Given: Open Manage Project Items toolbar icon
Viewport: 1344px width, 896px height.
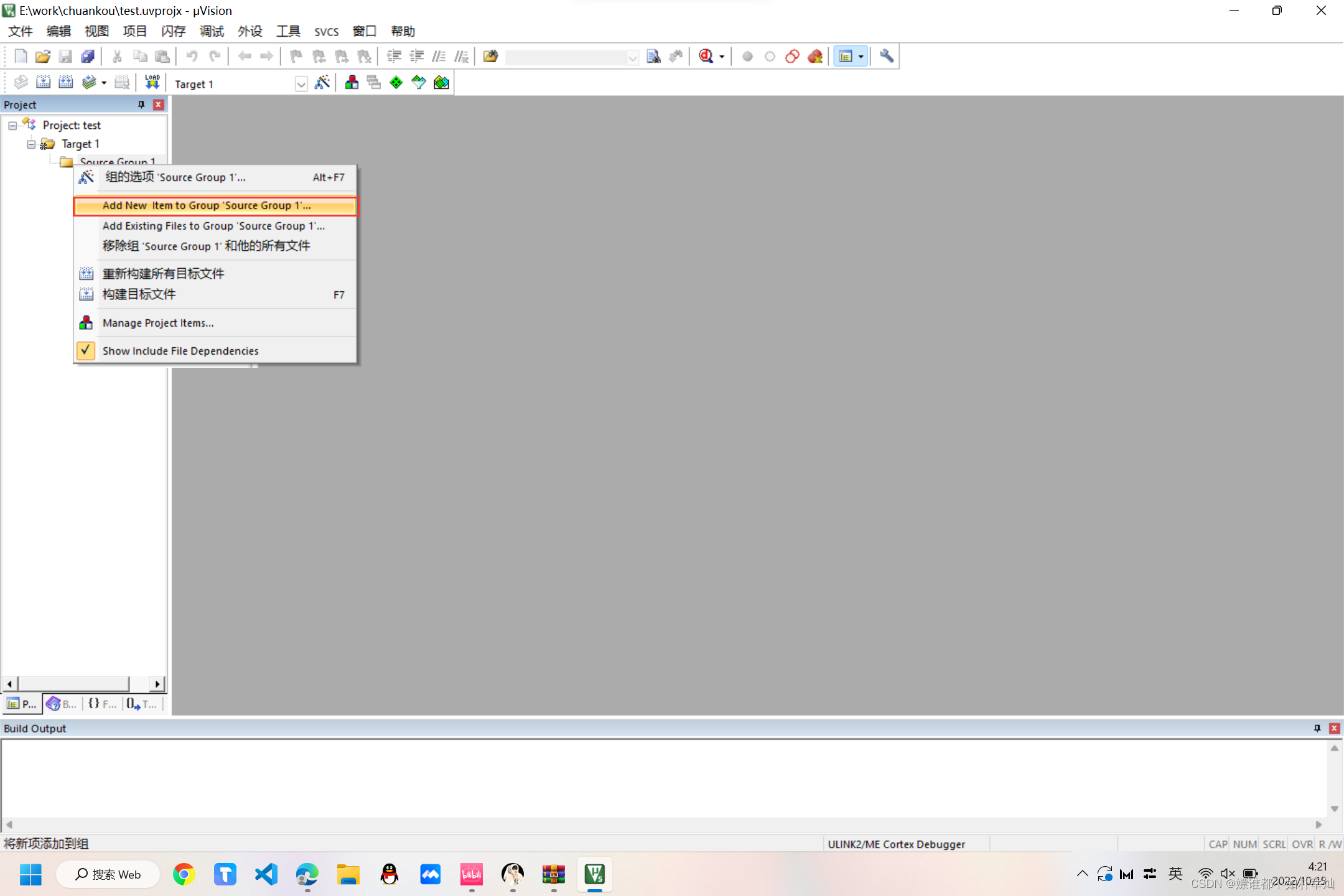Looking at the screenshot, I should 352,83.
